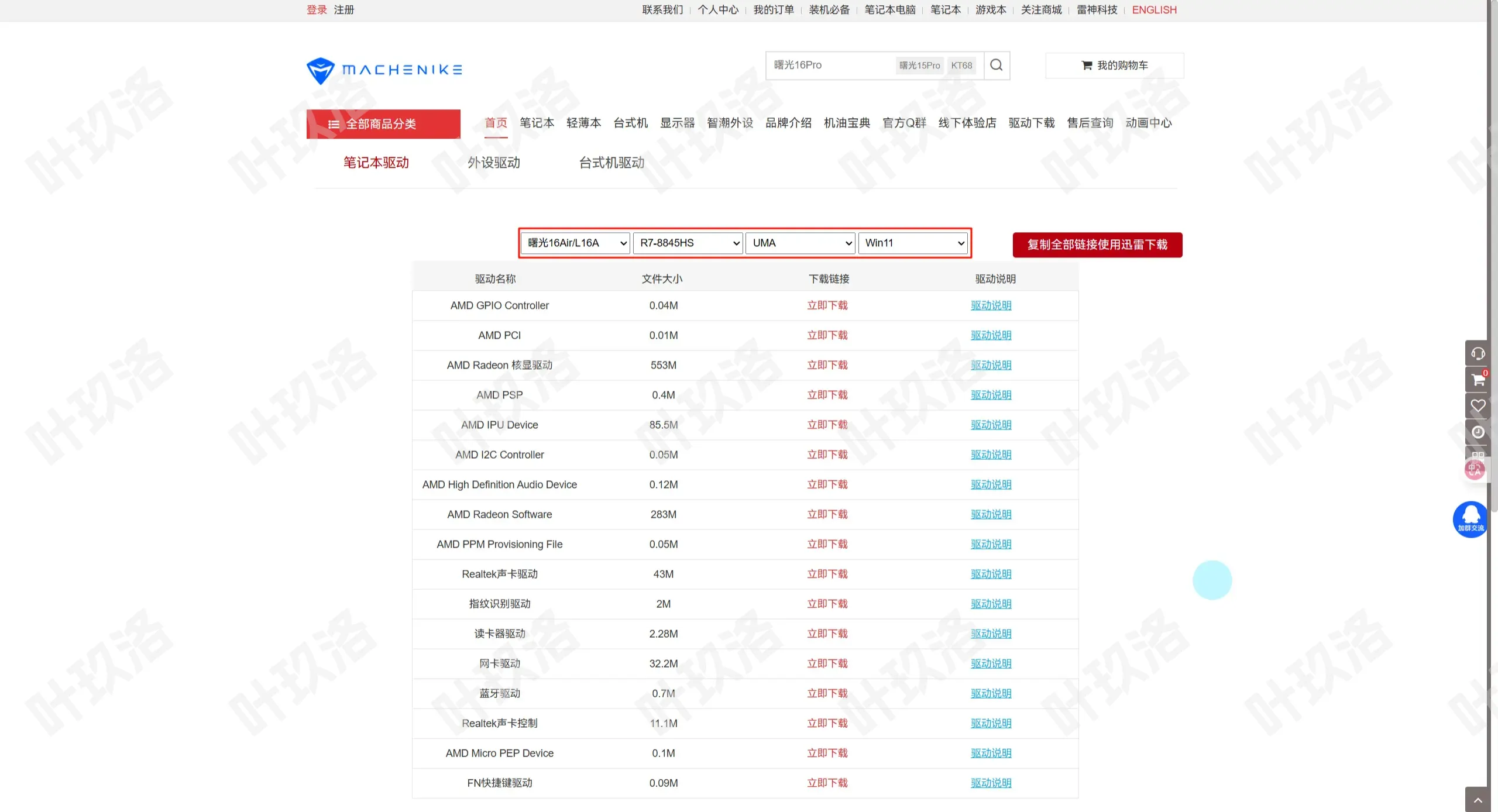Download AMD Radeon 核显驱动
Screen dimensions: 1498x812
point(827,365)
